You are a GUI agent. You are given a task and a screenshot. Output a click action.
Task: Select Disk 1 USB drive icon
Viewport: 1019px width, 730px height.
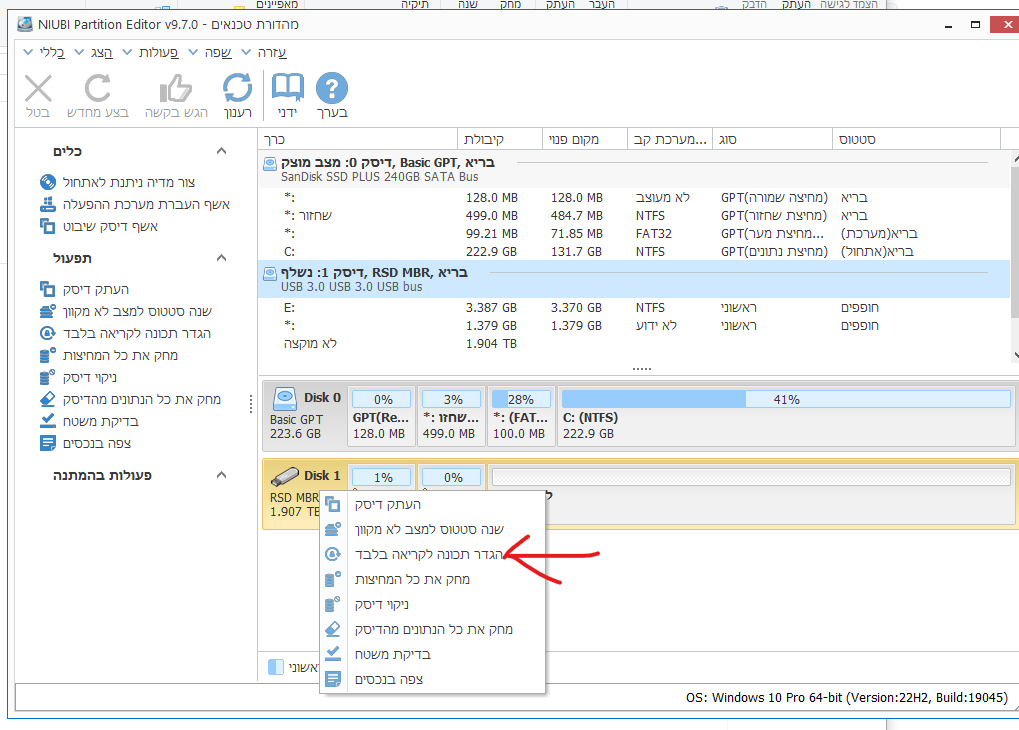(285, 476)
